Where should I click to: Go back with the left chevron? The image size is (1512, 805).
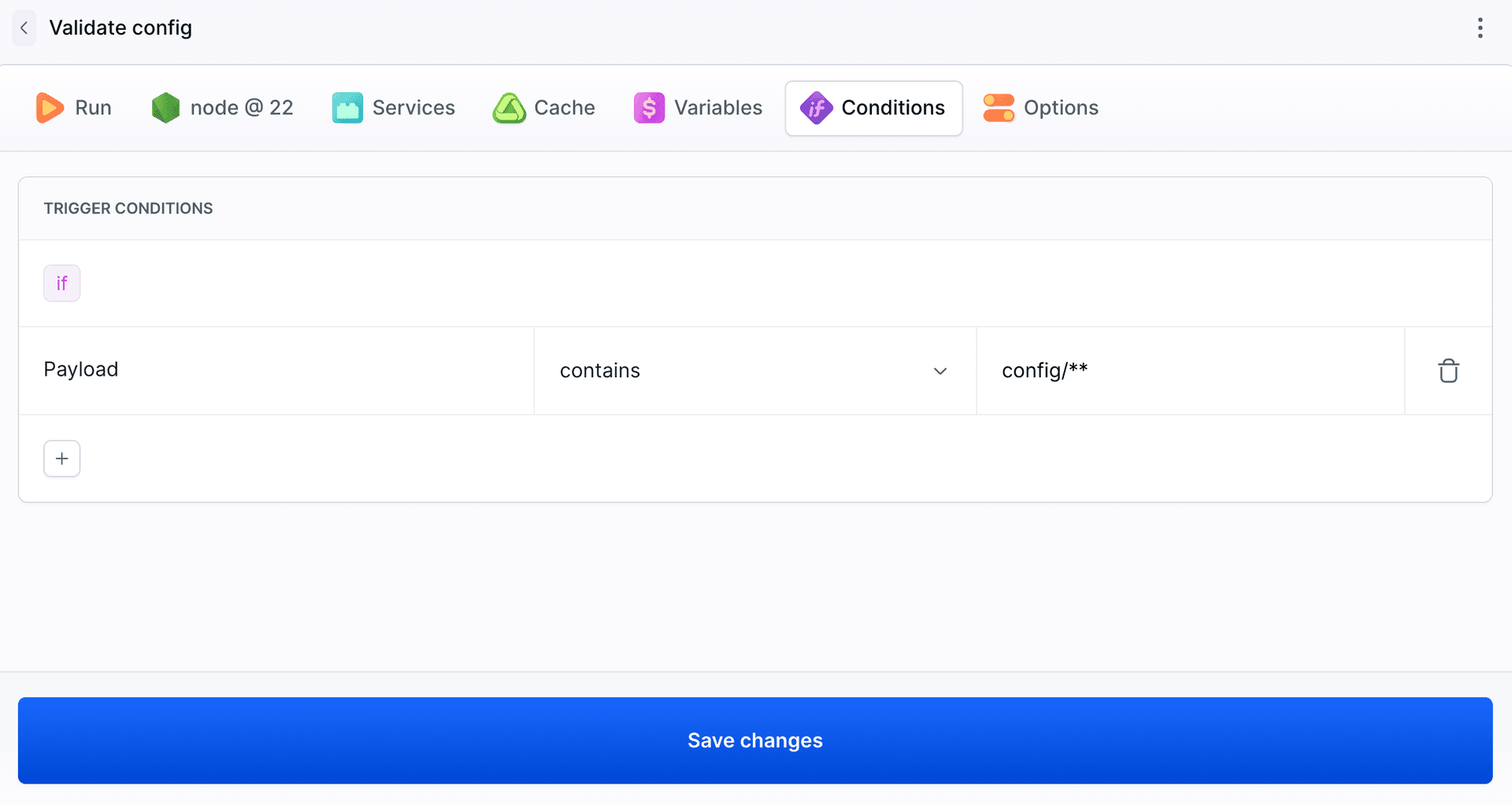[24, 28]
